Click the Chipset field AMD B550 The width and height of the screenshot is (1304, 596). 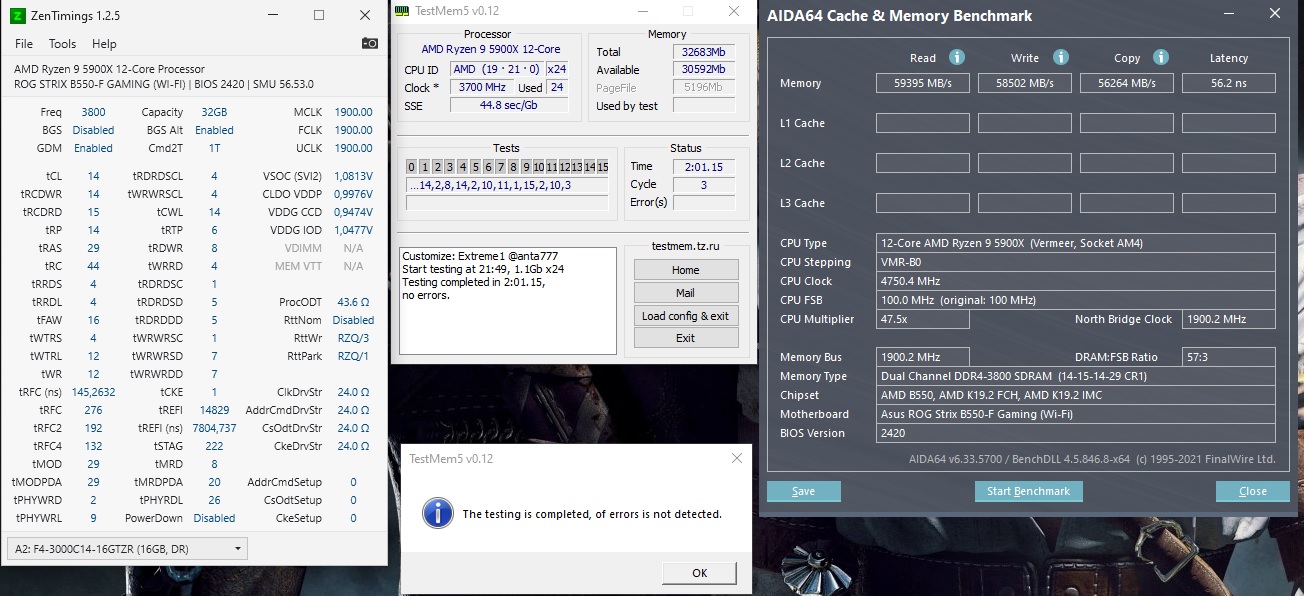click(x=1076, y=395)
